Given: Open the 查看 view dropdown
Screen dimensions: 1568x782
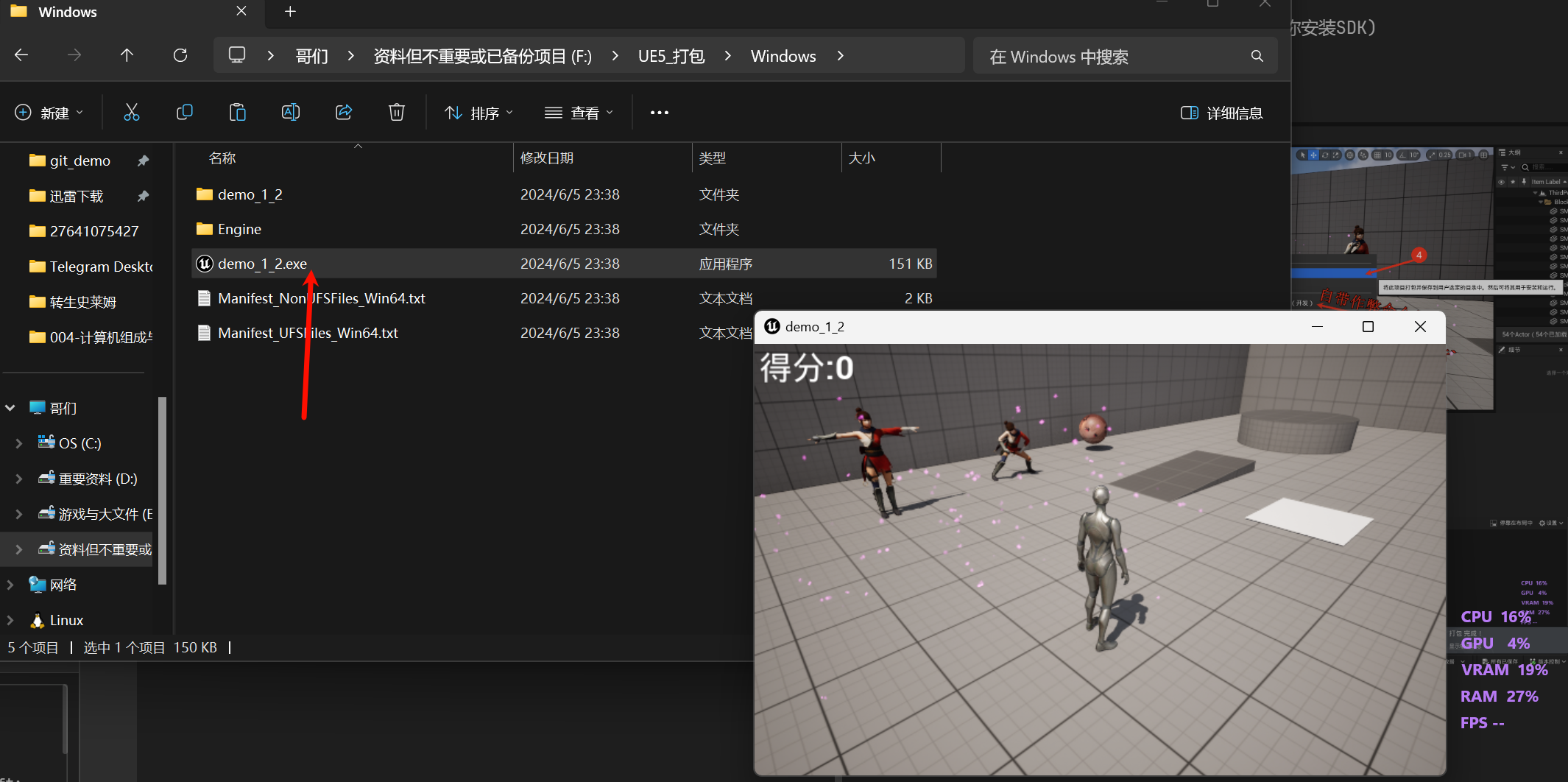Looking at the screenshot, I should (x=579, y=113).
